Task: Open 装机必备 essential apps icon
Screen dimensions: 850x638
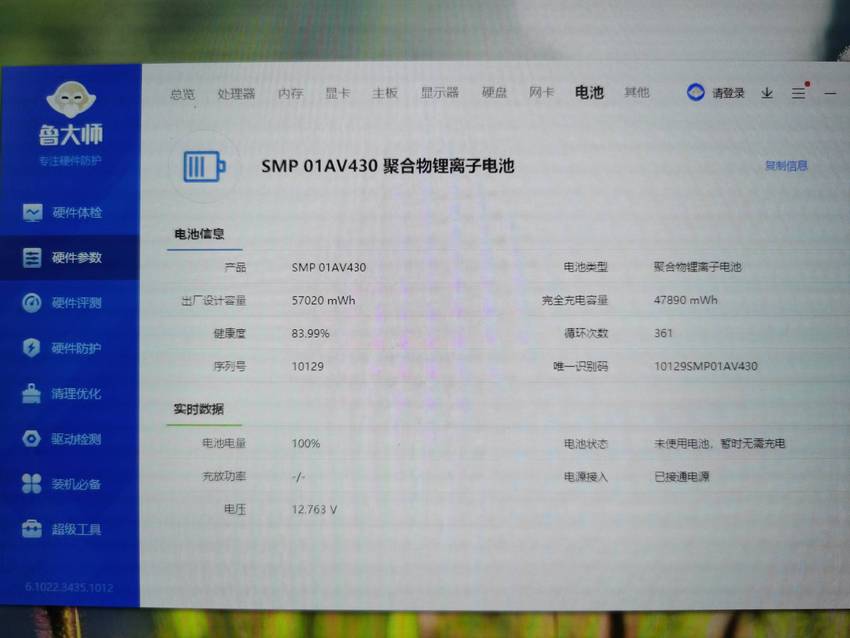Action: 31,484
